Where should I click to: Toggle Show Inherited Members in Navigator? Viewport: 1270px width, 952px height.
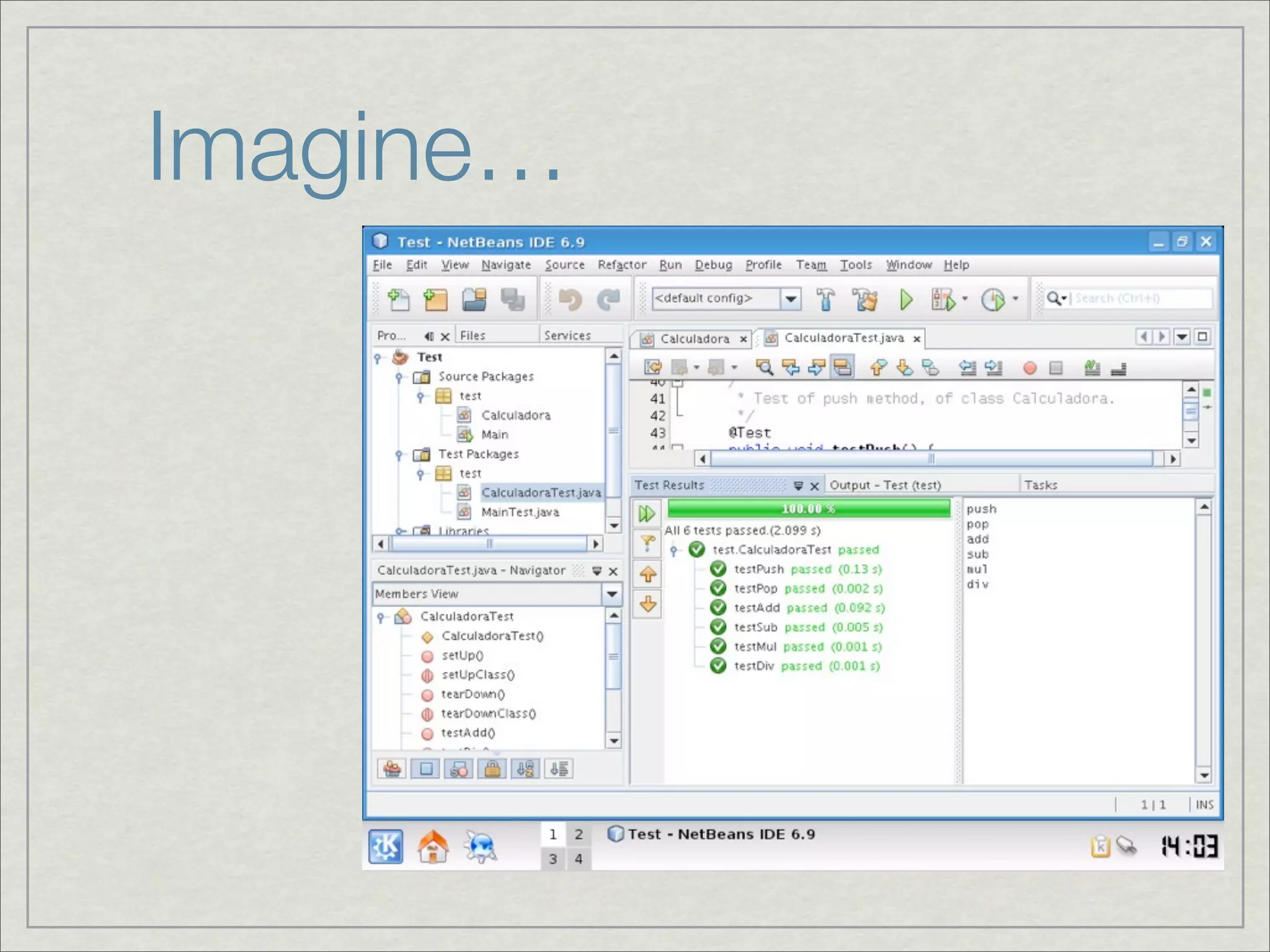pos(392,769)
